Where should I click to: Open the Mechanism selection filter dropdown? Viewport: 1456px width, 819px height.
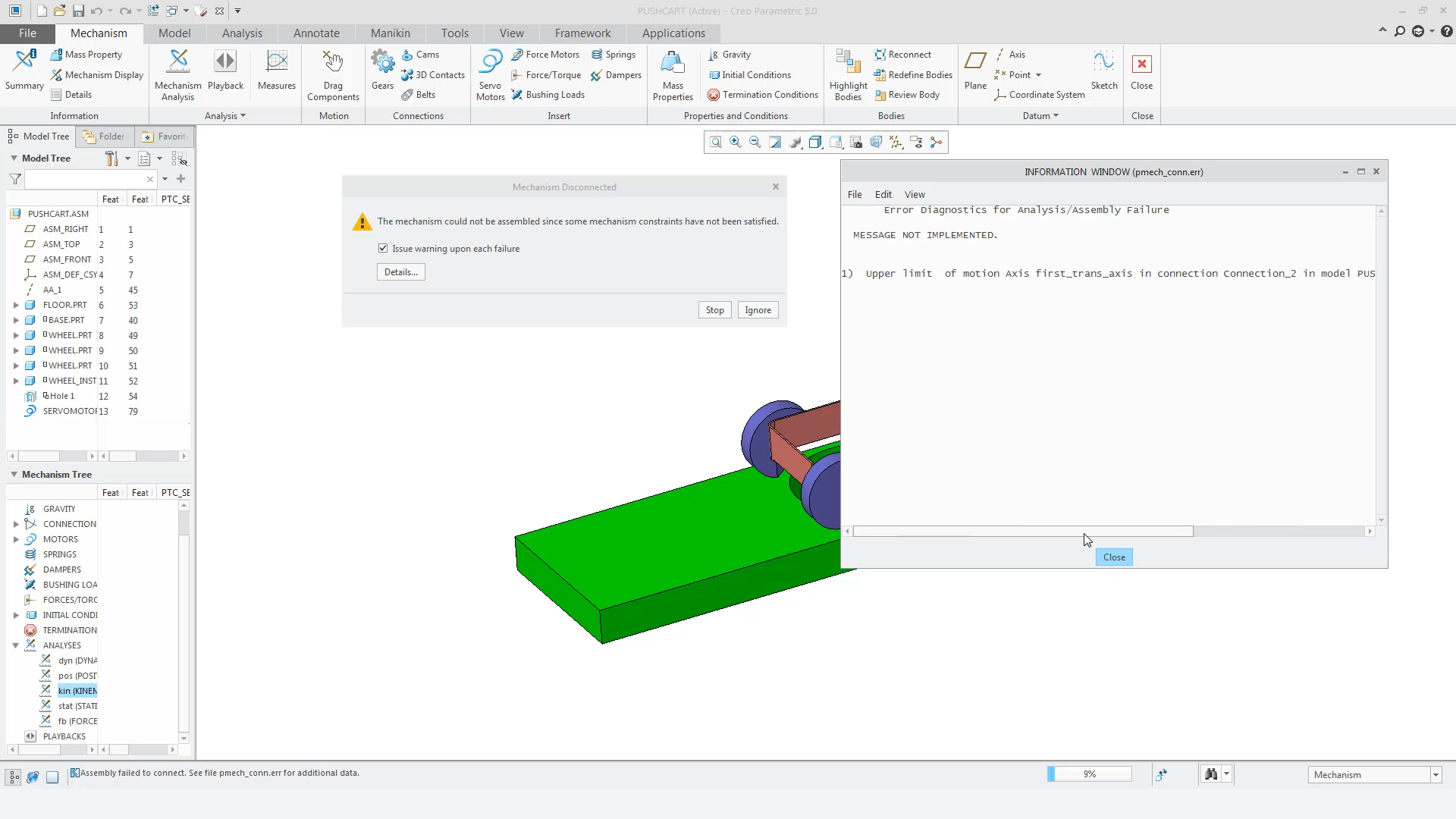(1436, 775)
